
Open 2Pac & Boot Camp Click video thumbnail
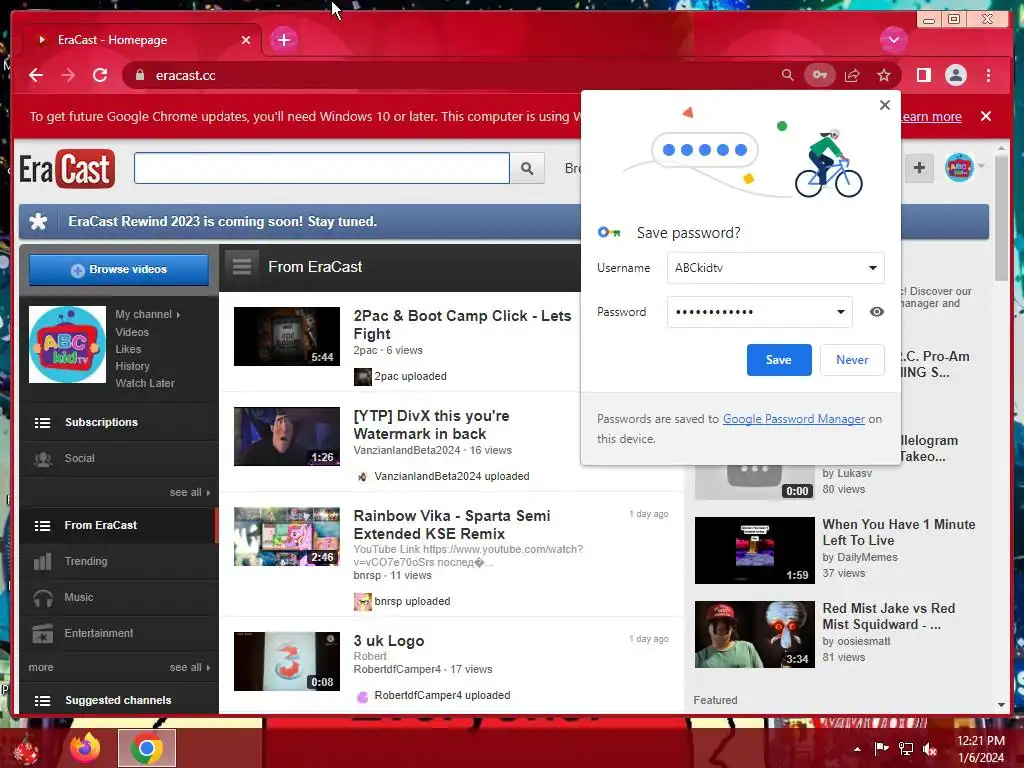coord(287,336)
